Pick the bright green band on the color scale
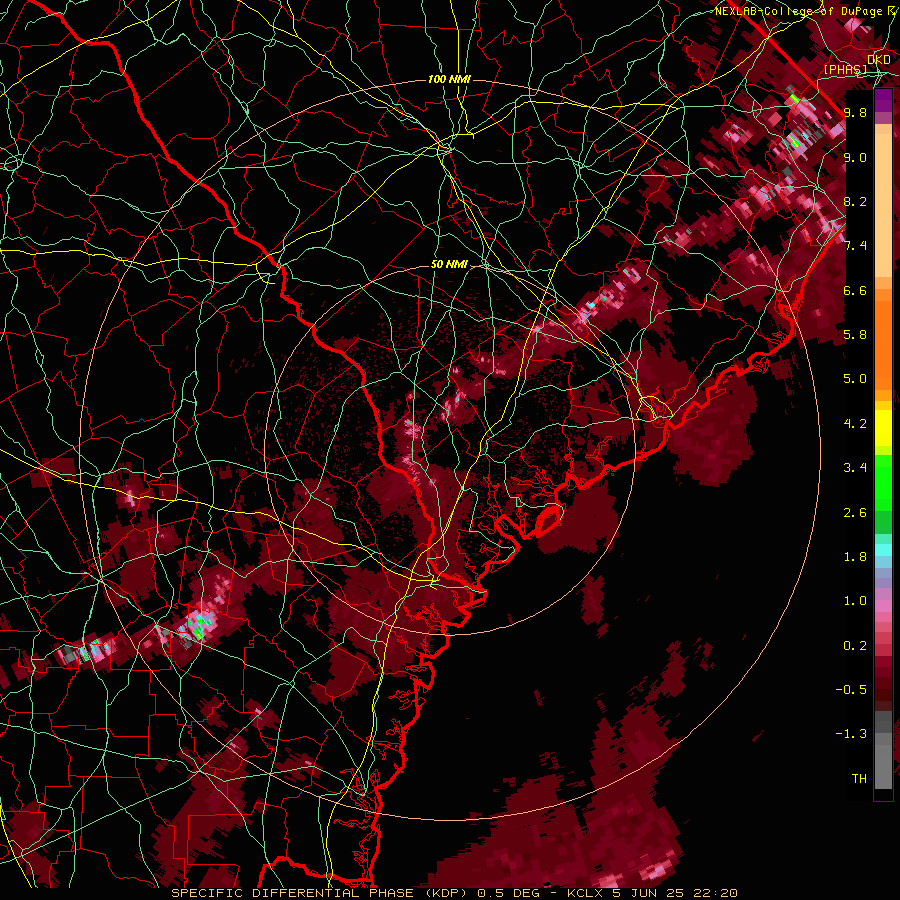This screenshot has height=900, width=900. (883, 483)
